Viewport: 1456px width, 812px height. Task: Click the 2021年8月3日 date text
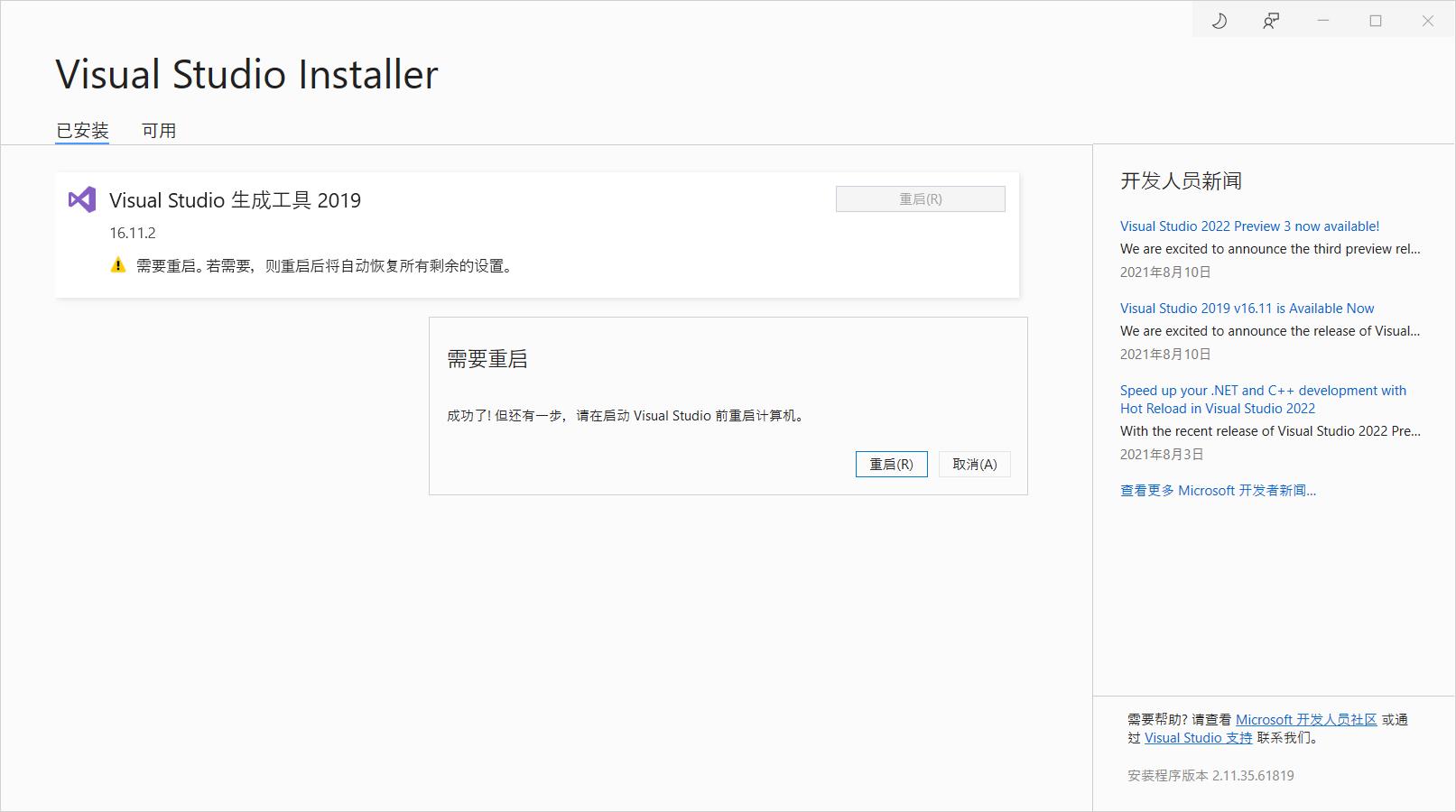pos(1162,454)
